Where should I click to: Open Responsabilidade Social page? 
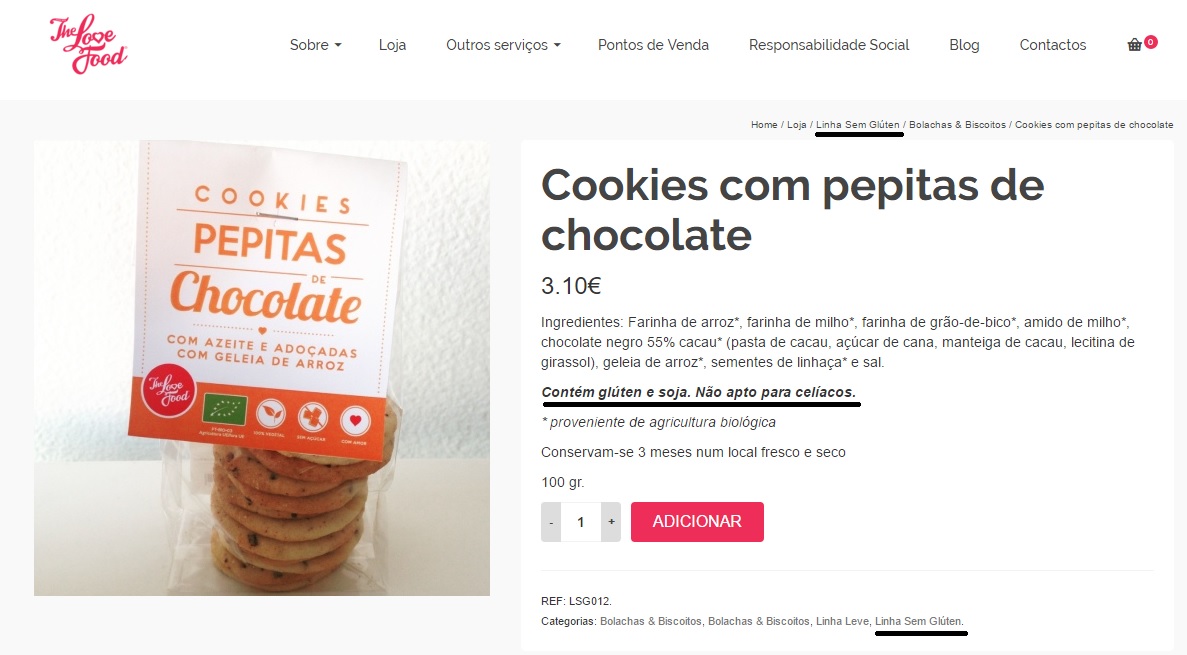tap(829, 45)
